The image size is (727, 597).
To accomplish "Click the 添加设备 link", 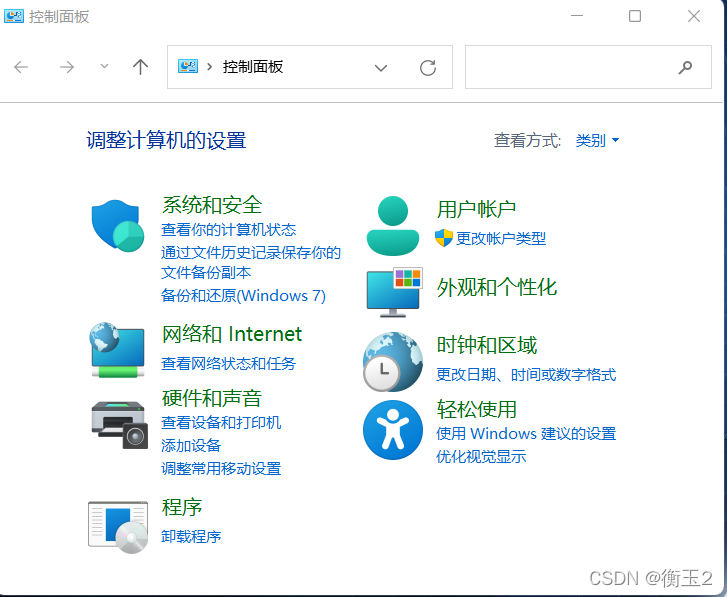I will pyautogui.click(x=191, y=445).
